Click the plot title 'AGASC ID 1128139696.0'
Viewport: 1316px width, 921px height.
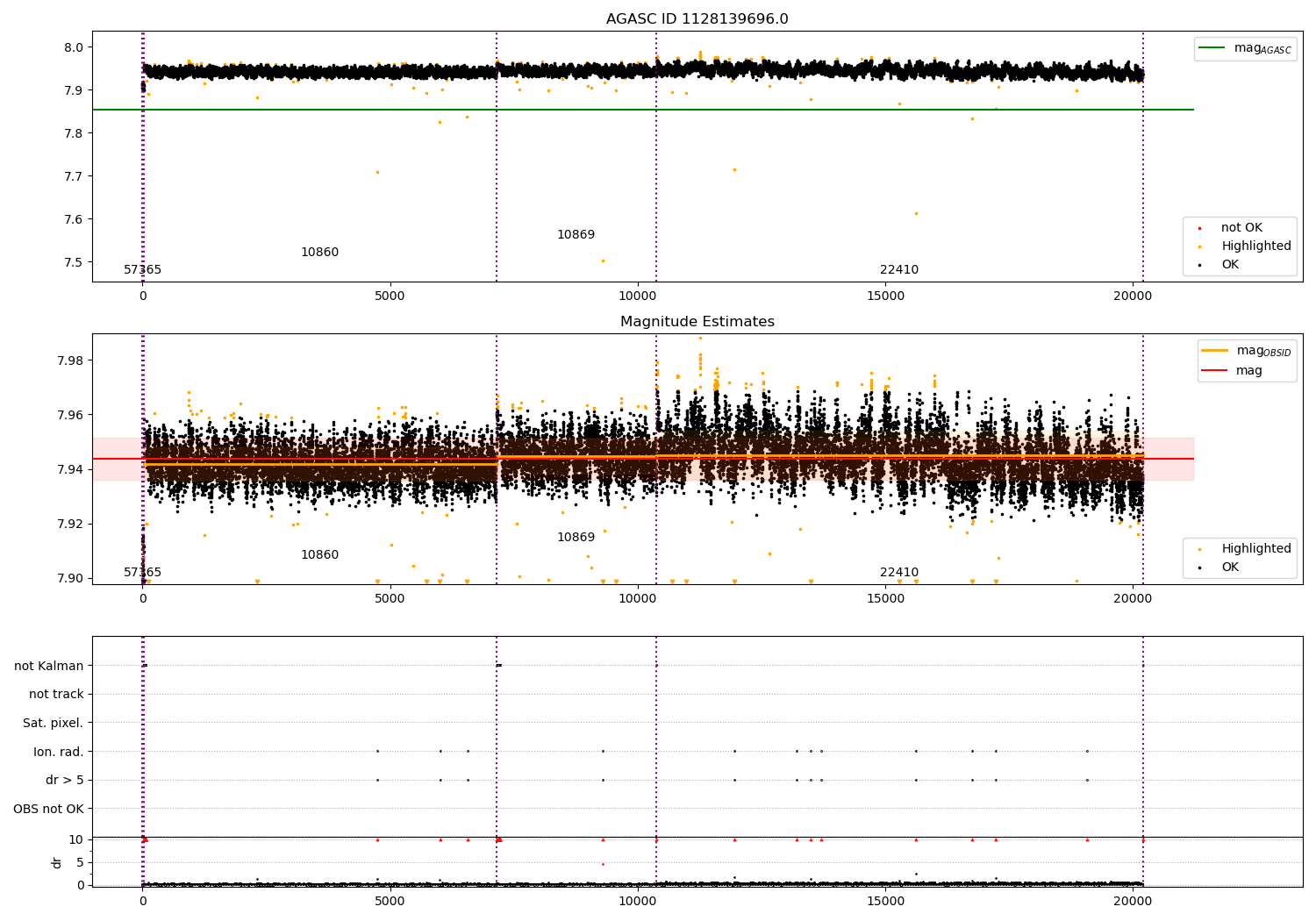point(697,19)
